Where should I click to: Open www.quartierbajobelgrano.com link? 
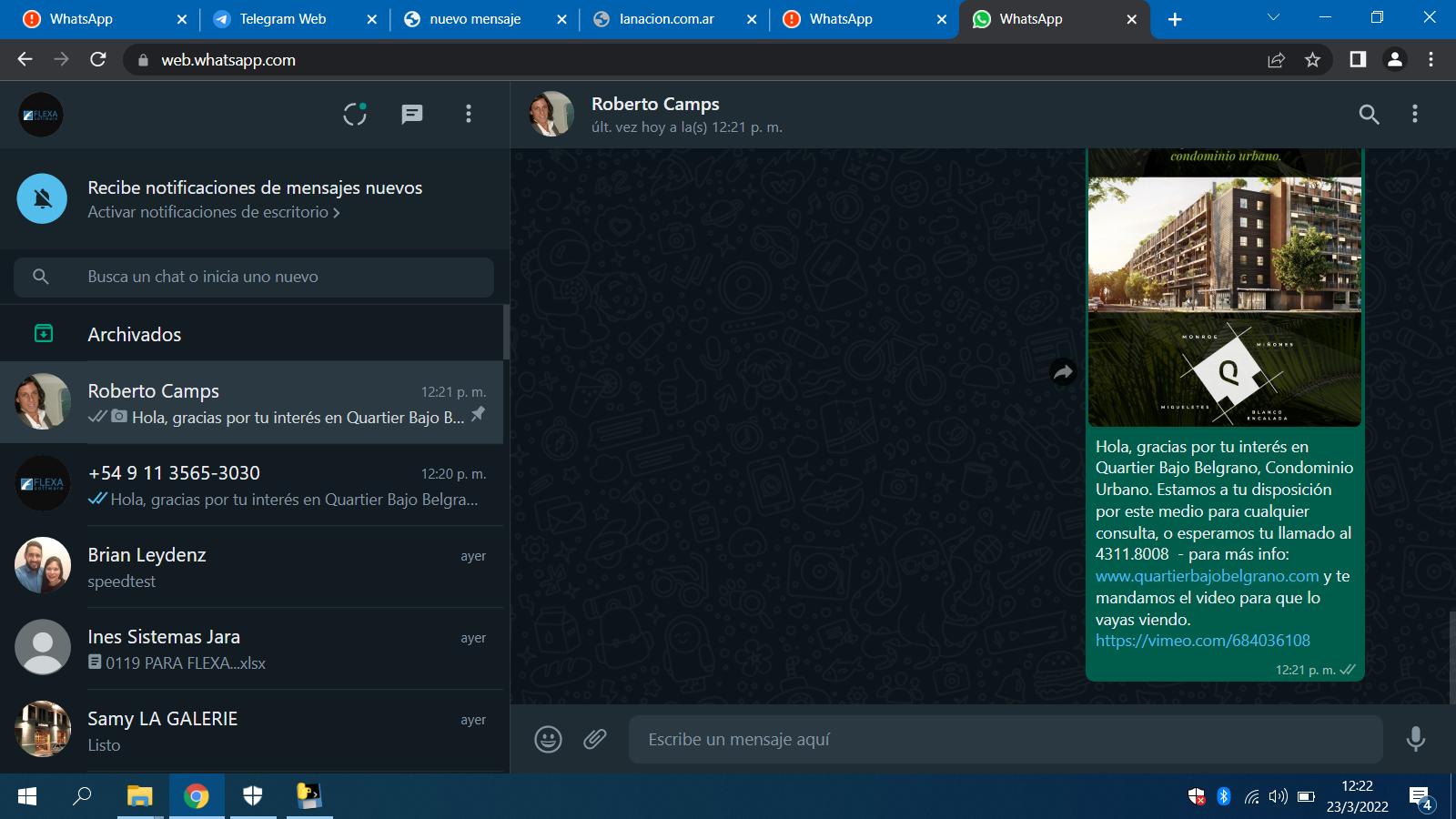[1207, 576]
